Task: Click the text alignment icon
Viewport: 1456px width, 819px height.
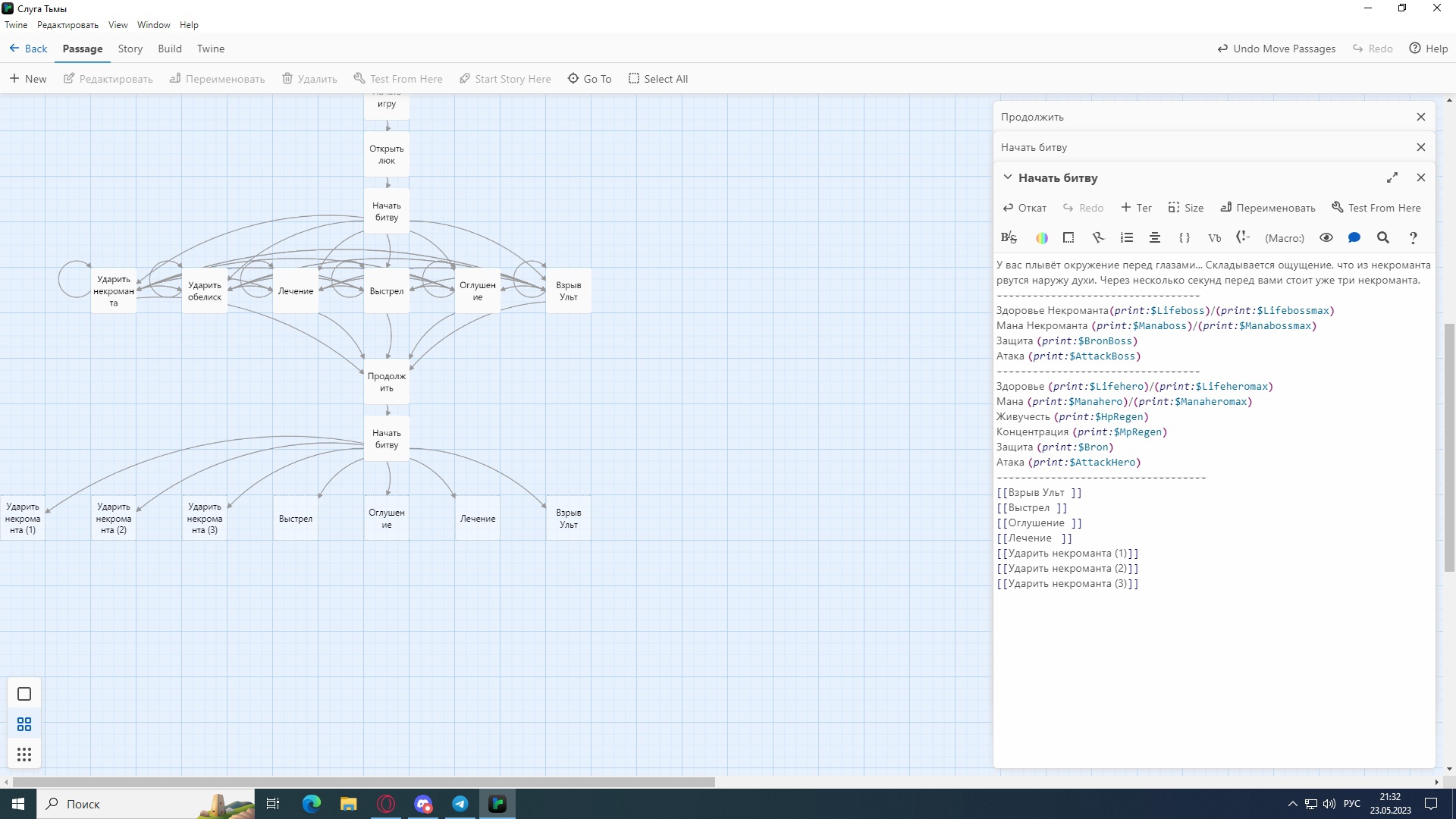Action: (1155, 238)
